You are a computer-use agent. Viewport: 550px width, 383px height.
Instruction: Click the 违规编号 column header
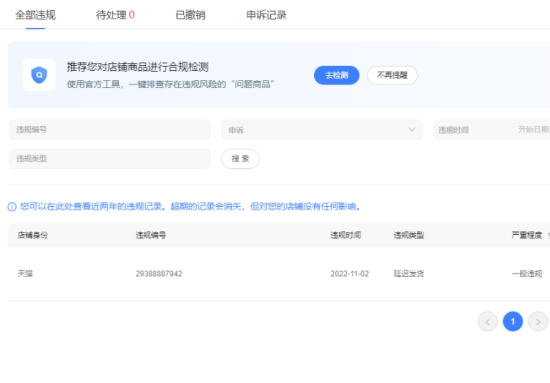pos(151,235)
